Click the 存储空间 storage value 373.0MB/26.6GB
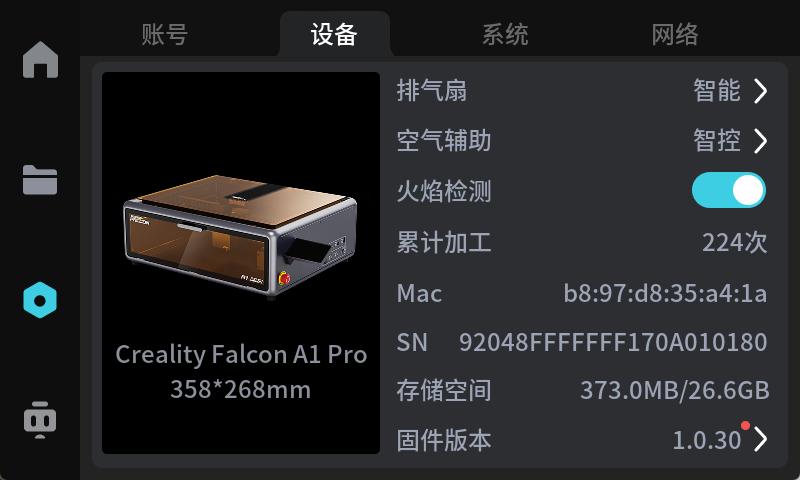 674,391
